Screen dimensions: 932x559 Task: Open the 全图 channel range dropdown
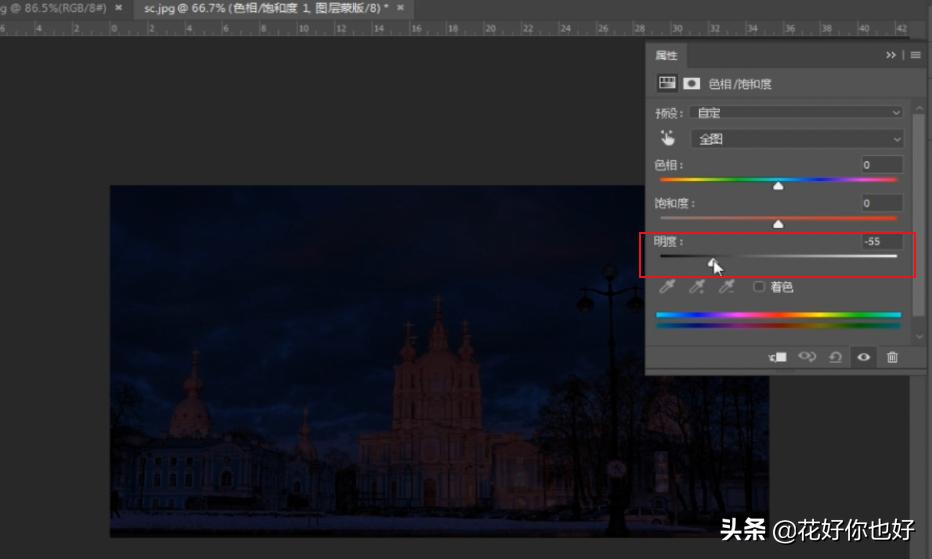(796, 139)
